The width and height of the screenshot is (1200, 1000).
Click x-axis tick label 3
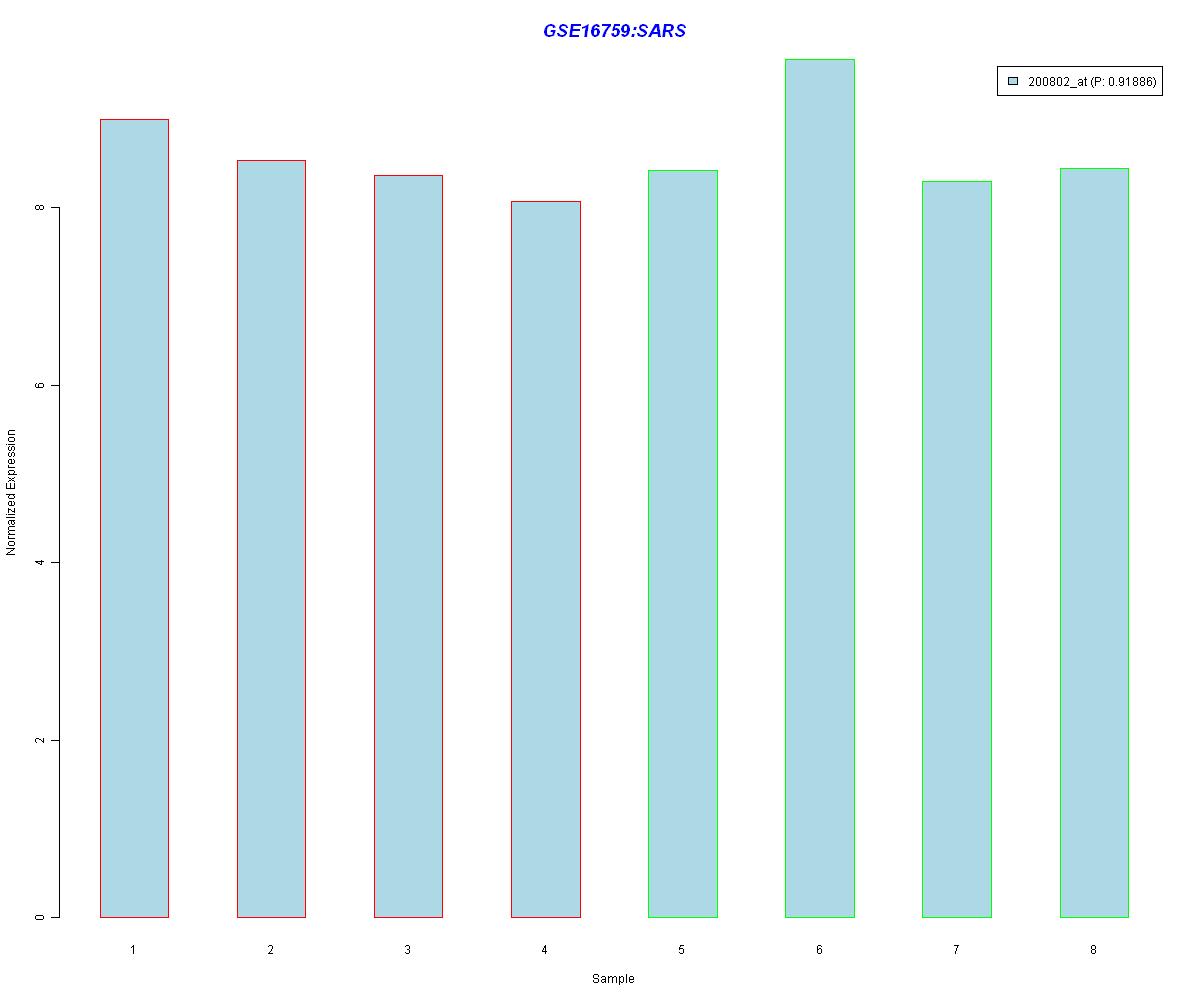[x=407, y=949]
